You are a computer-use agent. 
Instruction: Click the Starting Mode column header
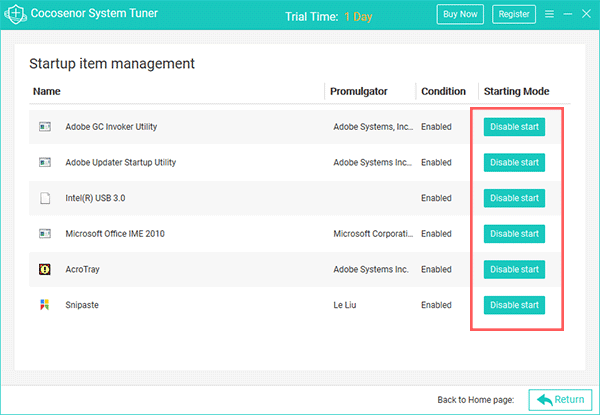pos(516,91)
